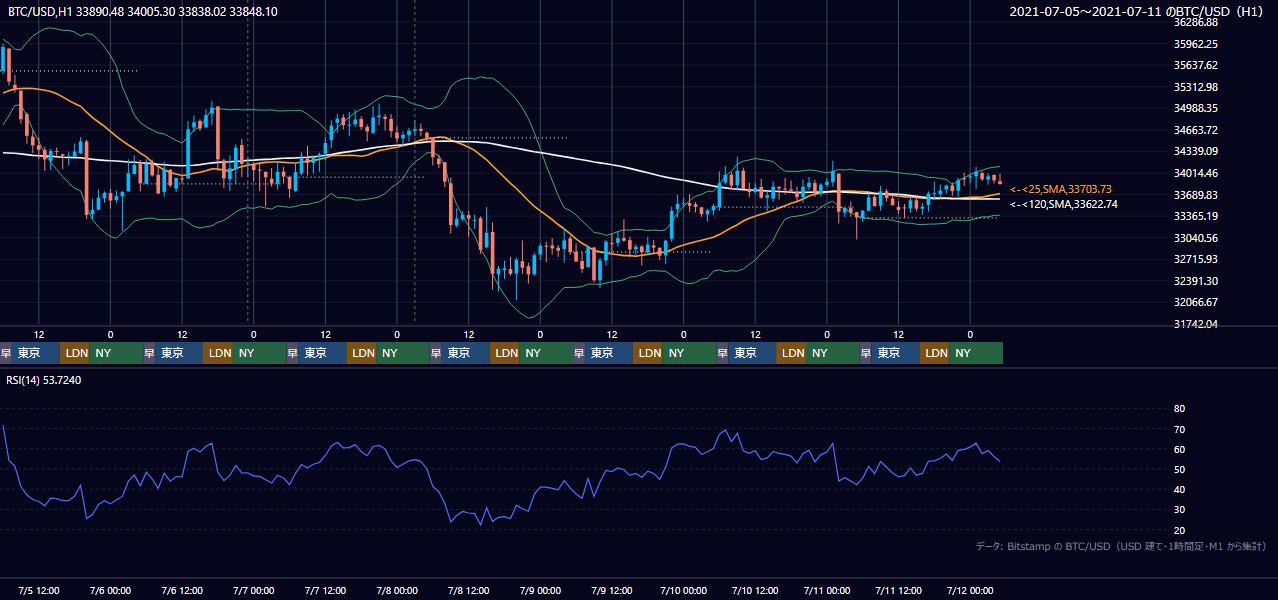Click the leftmost 東京 session block
The width and height of the screenshot is (1278, 600).
pyautogui.click(x=36, y=353)
